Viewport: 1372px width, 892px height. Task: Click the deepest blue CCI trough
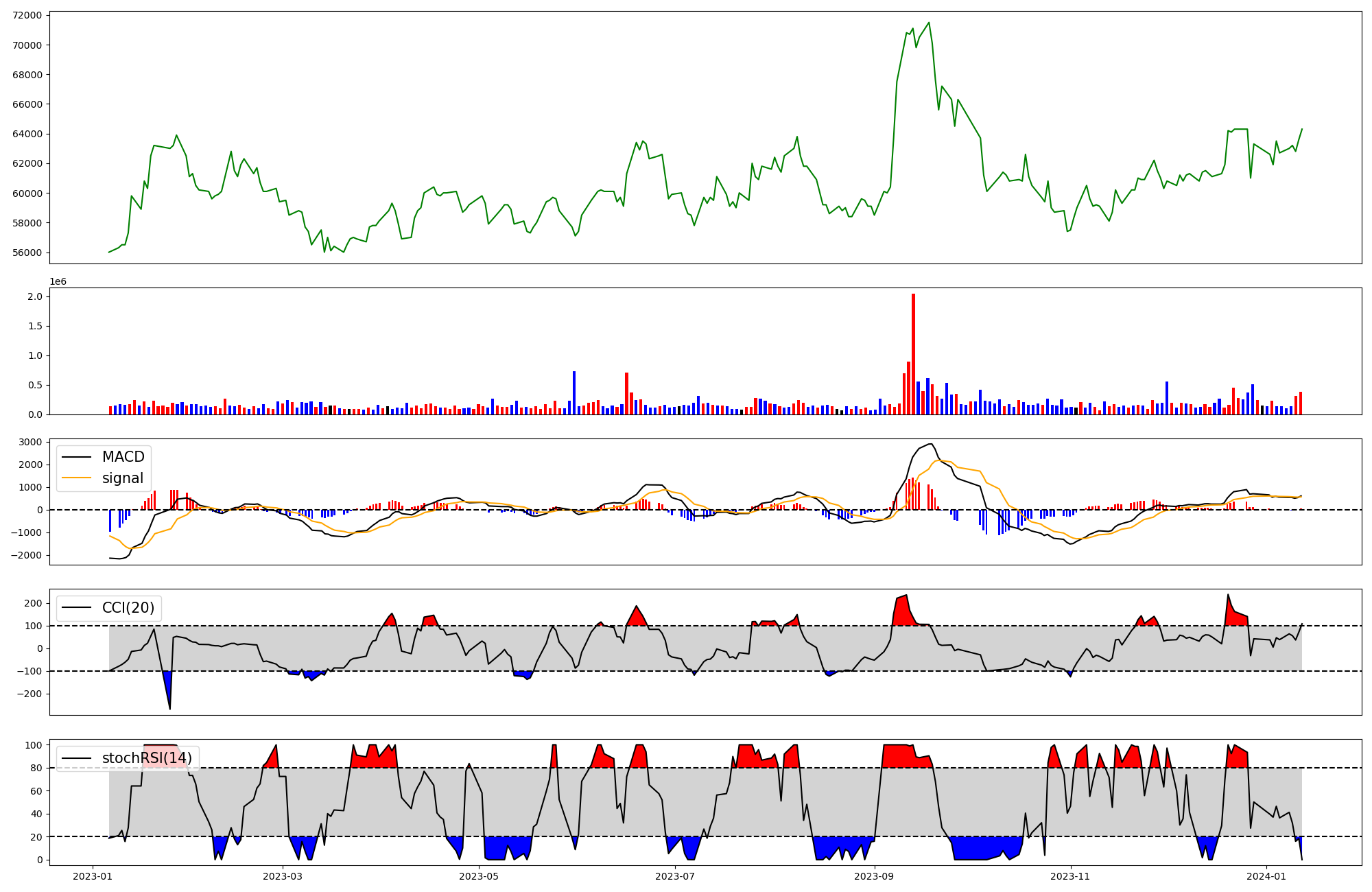169,699
